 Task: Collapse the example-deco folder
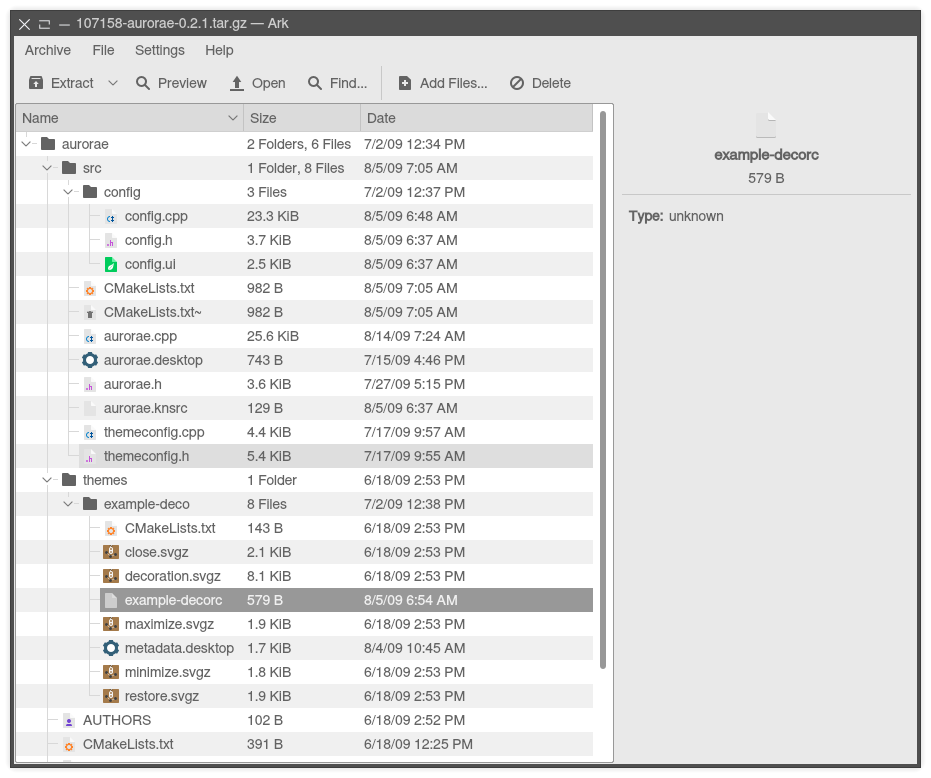pos(68,504)
